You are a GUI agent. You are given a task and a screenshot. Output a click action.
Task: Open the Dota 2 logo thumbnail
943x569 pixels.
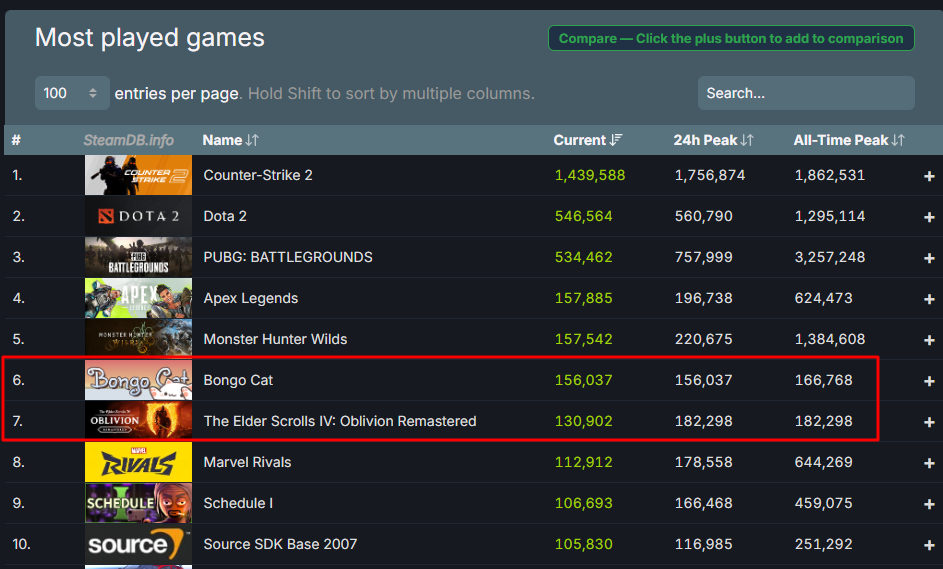coord(138,216)
